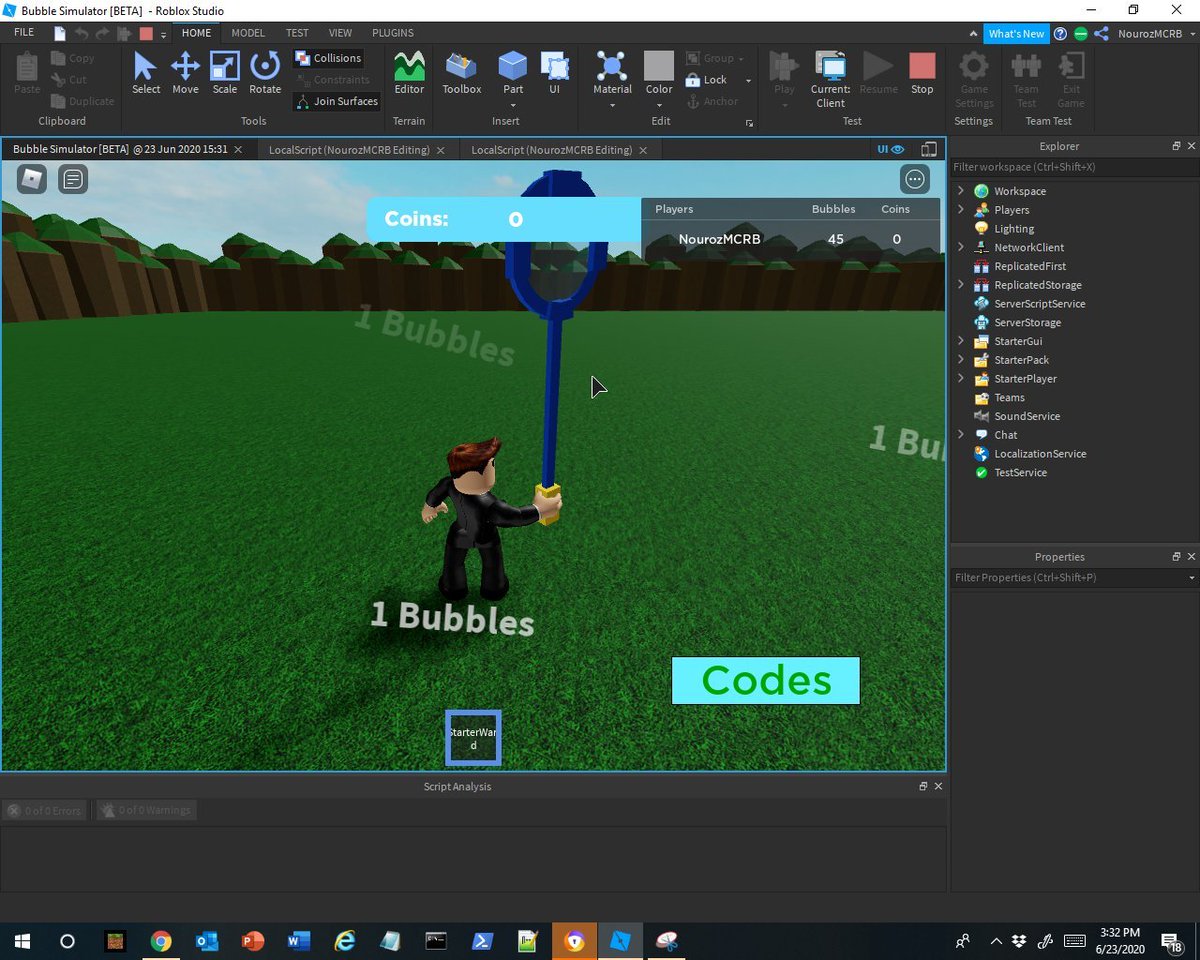Click the help question mark icon
Viewport: 1200px width, 960px height.
[1060, 33]
